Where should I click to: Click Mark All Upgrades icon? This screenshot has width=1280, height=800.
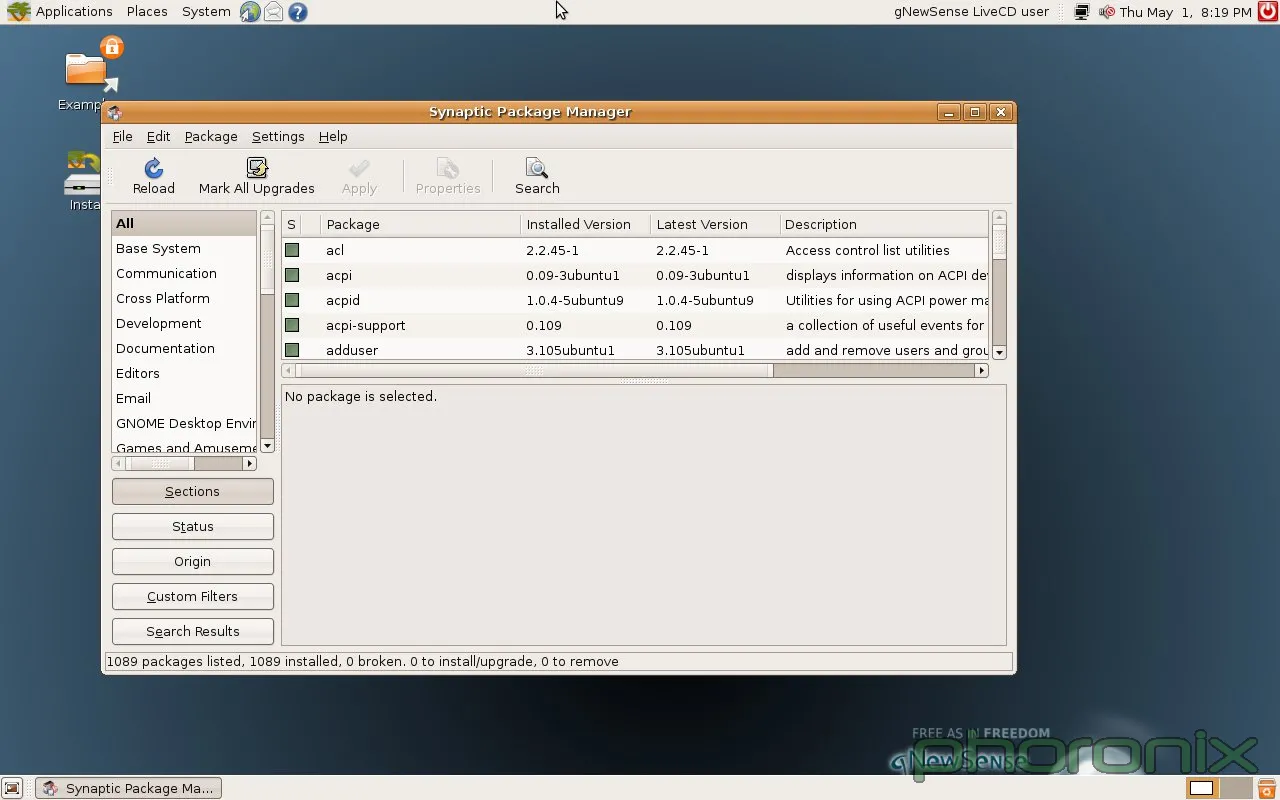pyautogui.click(x=257, y=168)
